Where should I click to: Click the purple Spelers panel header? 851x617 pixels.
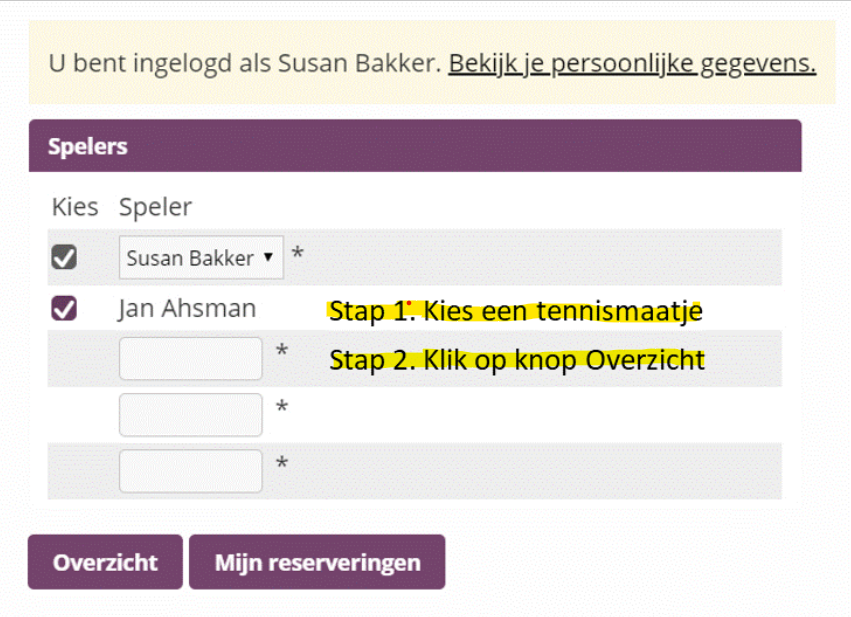415,146
